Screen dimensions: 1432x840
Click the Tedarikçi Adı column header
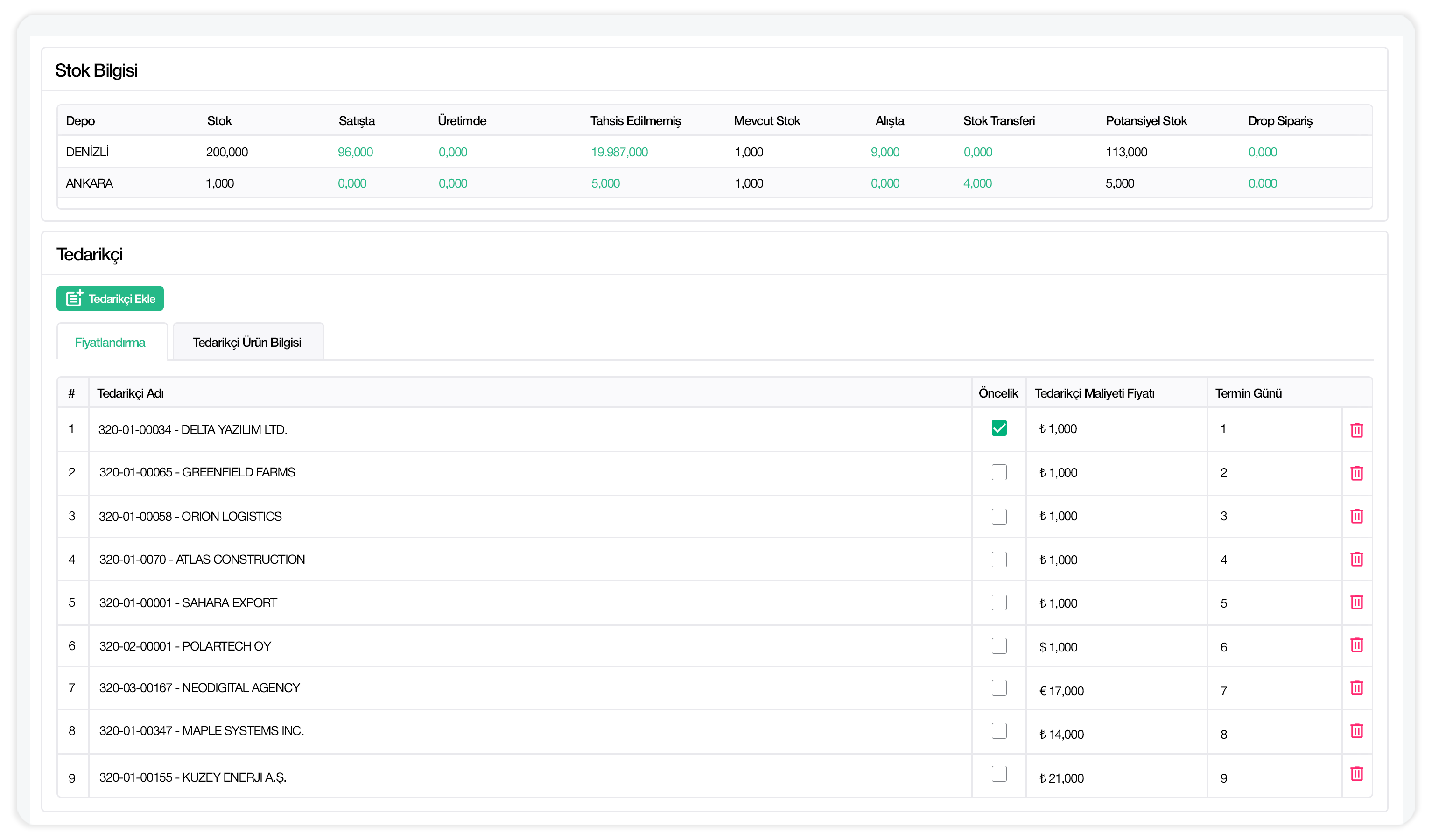[130, 393]
